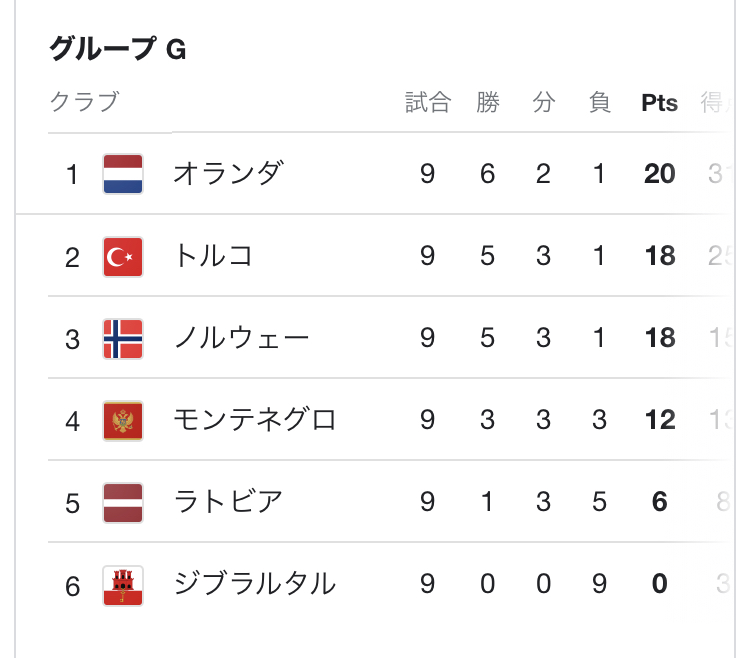This screenshot has height=658, width=750.
Task: Click the Montenegro flag icon
Action: pos(123,421)
